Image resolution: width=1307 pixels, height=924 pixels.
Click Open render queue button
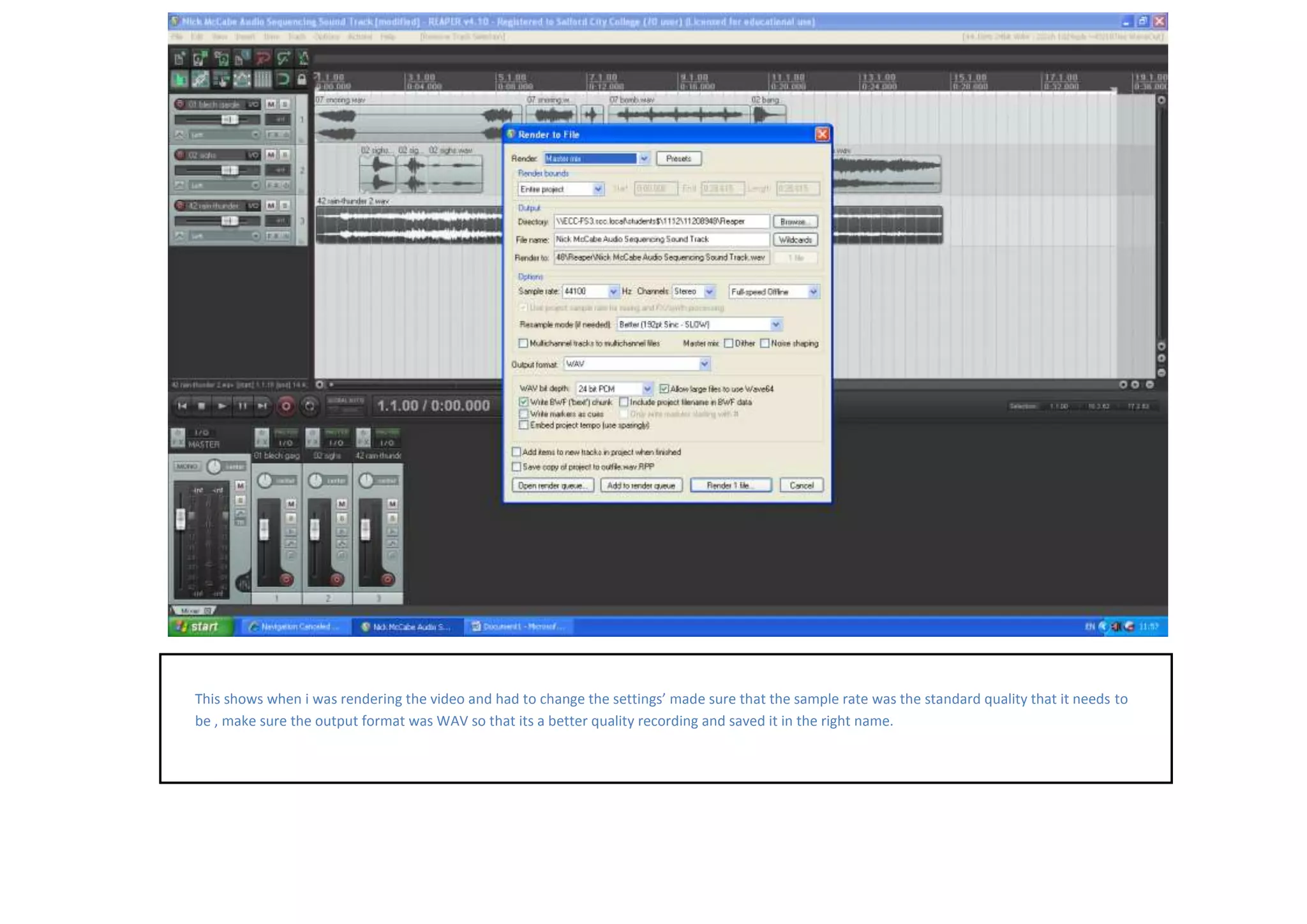(552, 486)
